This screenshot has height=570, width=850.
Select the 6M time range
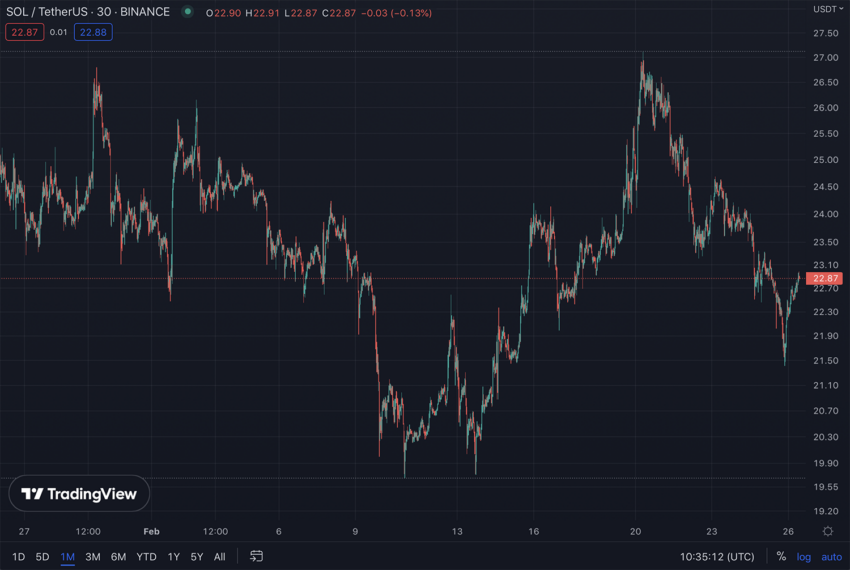point(118,557)
